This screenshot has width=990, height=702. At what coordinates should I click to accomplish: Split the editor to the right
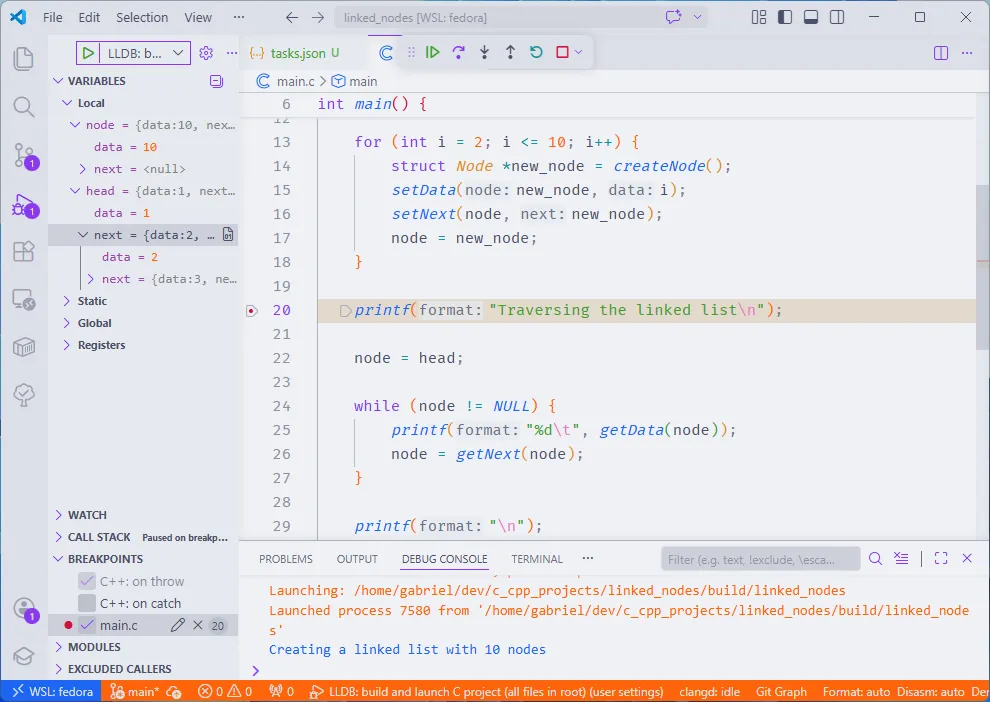pos(941,53)
